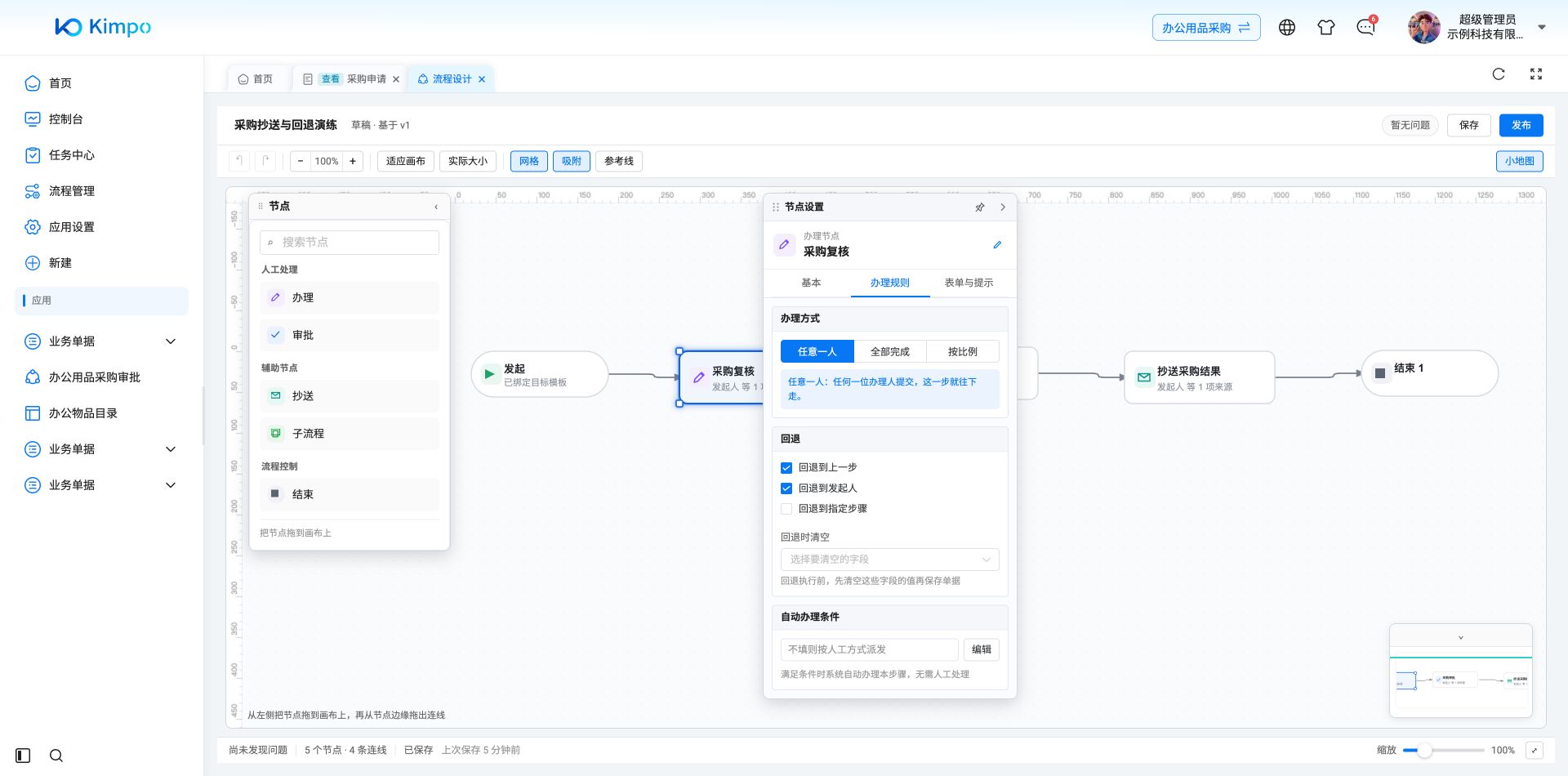
Task: Collapse the 节点 palette panel
Action: 436,207
